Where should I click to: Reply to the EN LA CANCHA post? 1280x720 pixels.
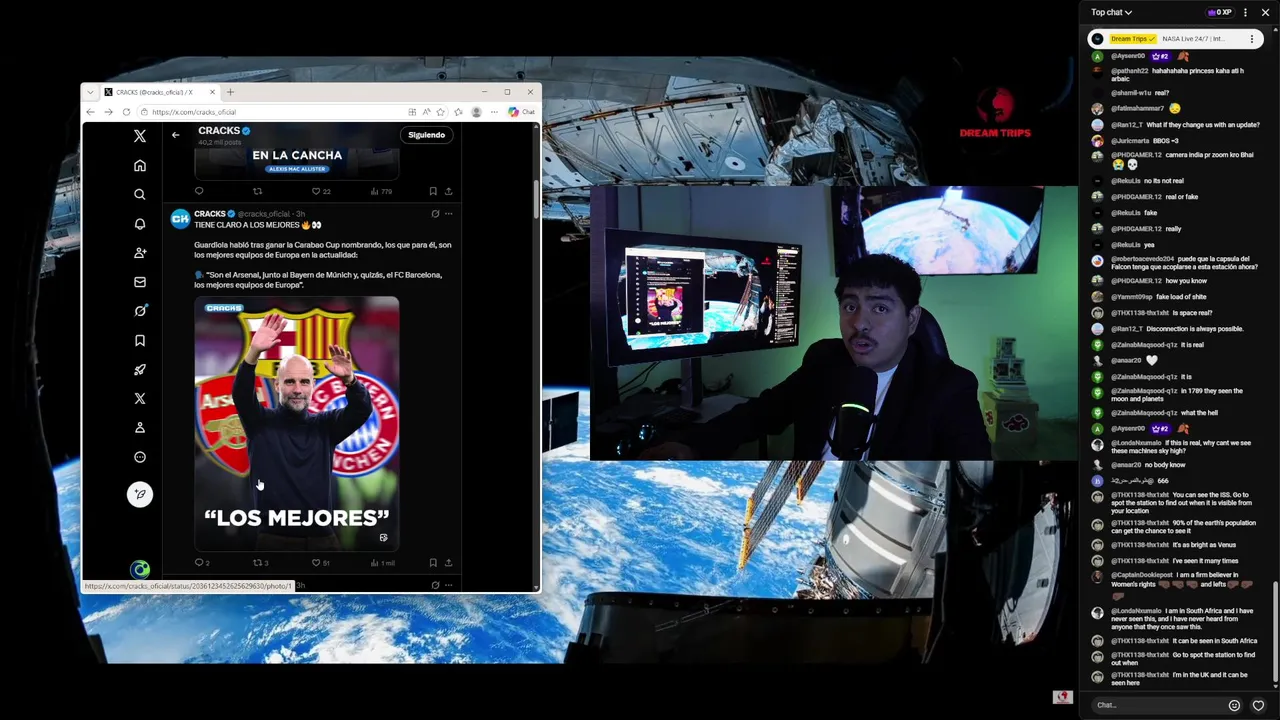tap(199, 191)
